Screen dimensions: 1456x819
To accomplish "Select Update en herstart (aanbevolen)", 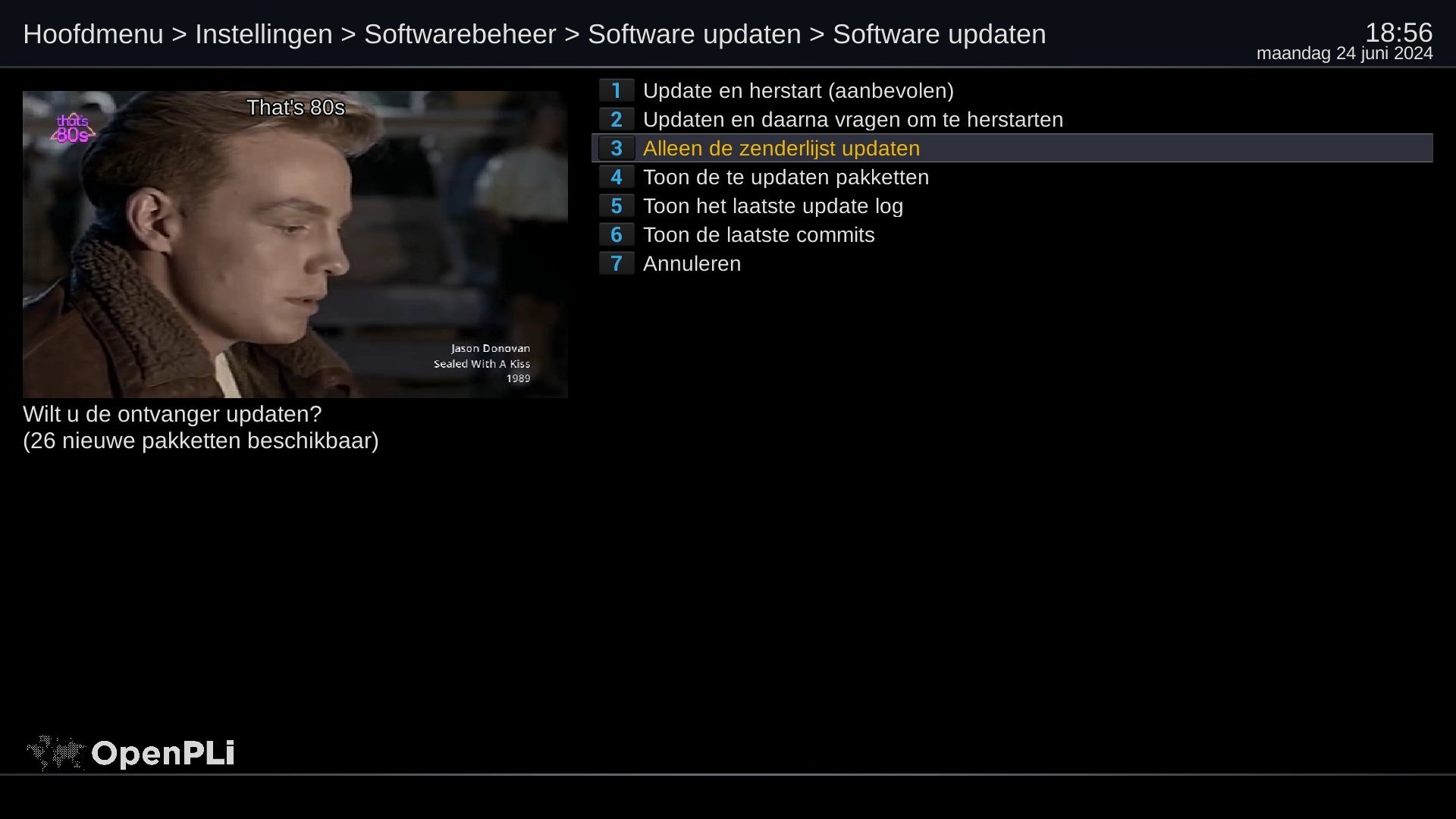I will [x=1012, y=91].
